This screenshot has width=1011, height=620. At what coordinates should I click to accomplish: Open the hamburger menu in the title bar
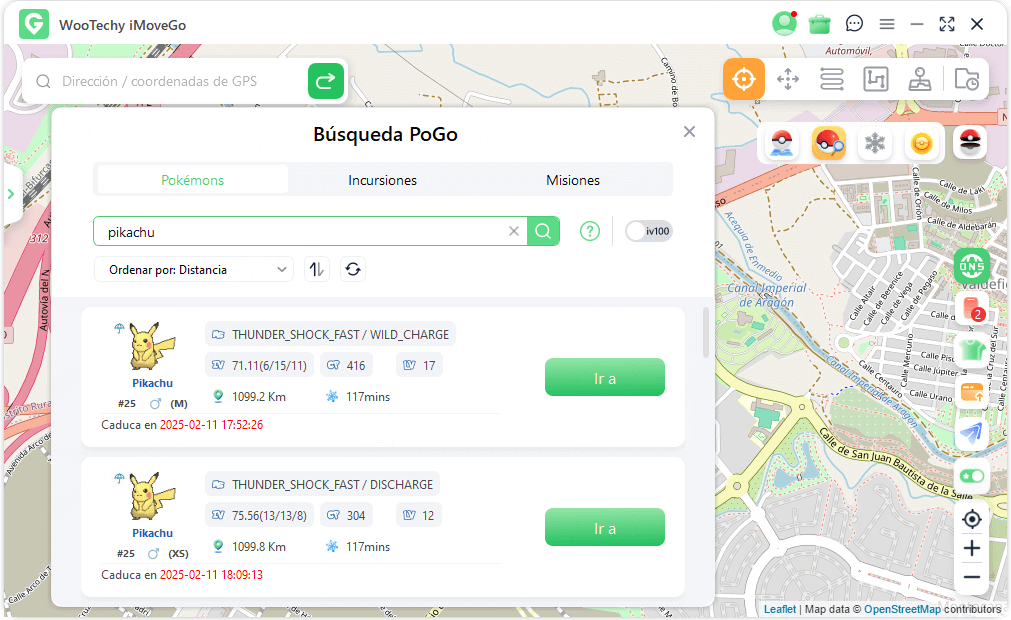[886, 23]
